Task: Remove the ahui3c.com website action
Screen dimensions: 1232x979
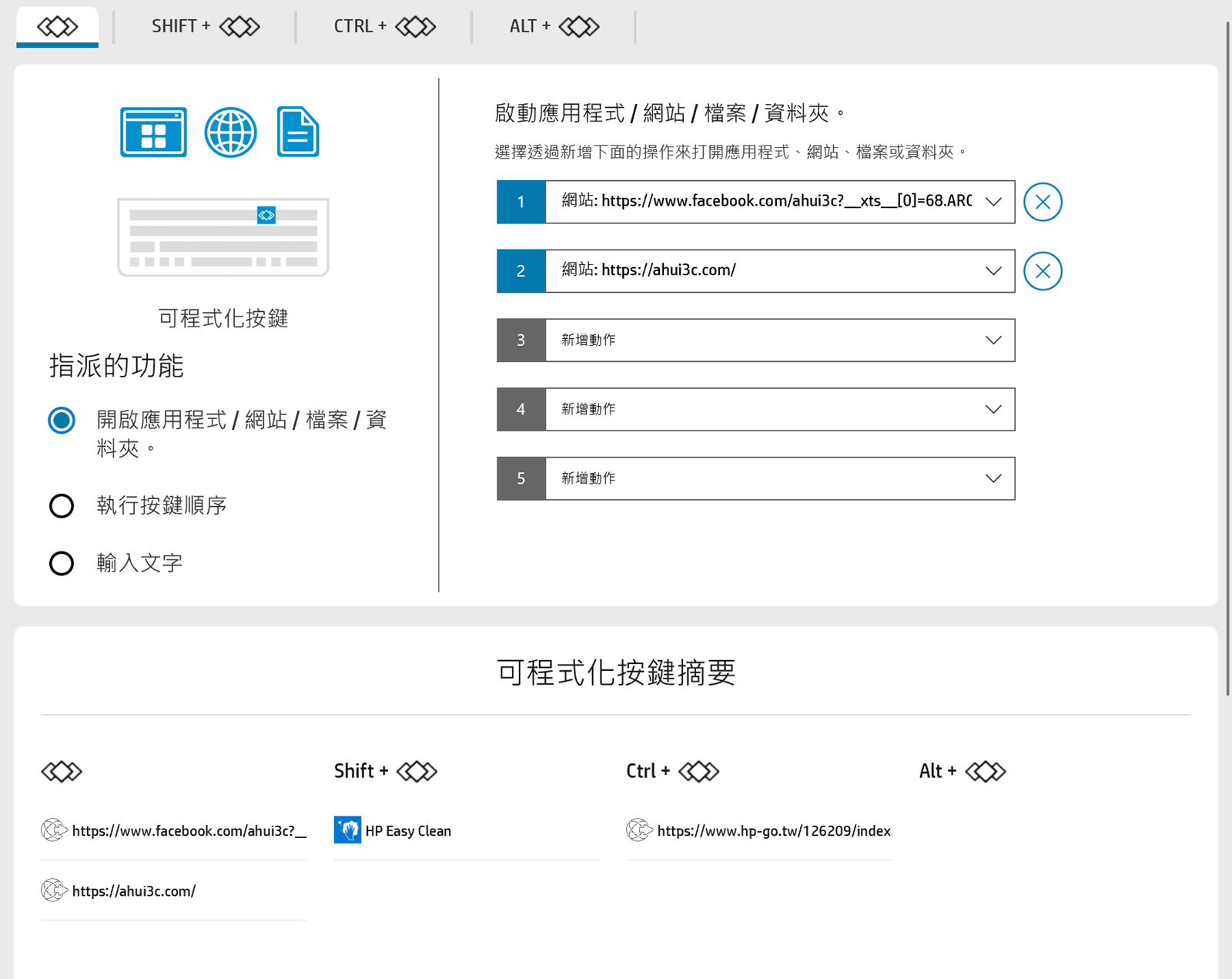Action: point(1043,271)
